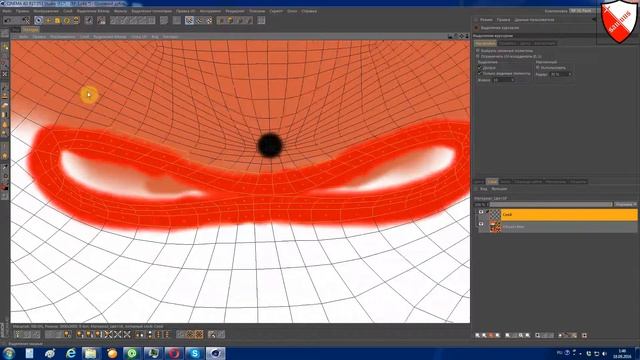
Task: Switch to Cinema 4D taskbar button
Action: [x=215, y=353]
